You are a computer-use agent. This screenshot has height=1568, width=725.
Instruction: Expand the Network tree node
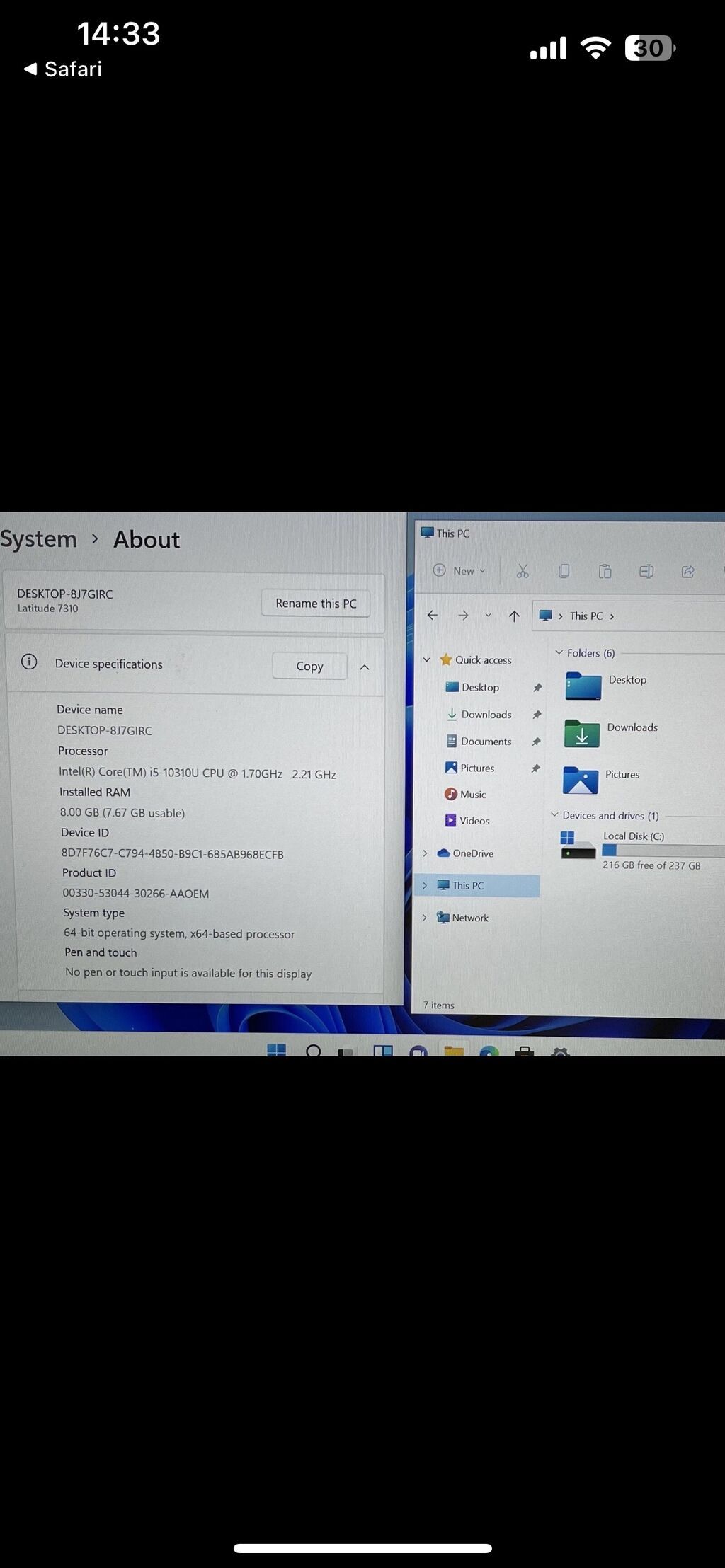click(x=424, y=918)
